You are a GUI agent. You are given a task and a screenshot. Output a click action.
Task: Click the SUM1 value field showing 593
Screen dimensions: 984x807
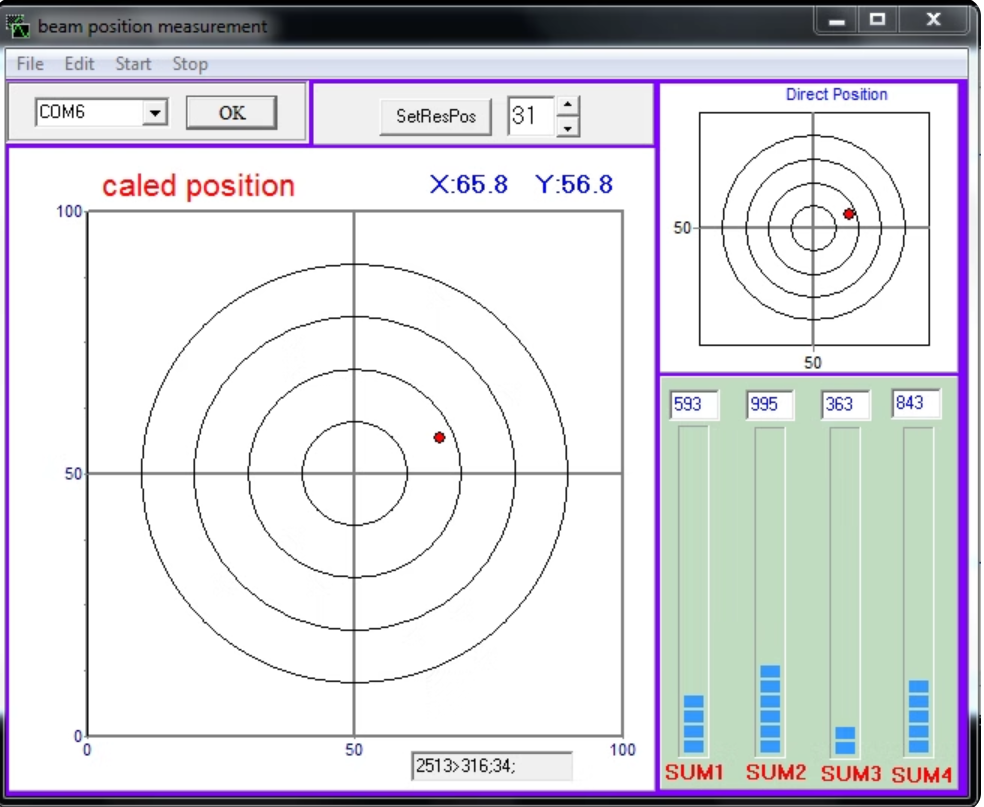tap(693, 405)
